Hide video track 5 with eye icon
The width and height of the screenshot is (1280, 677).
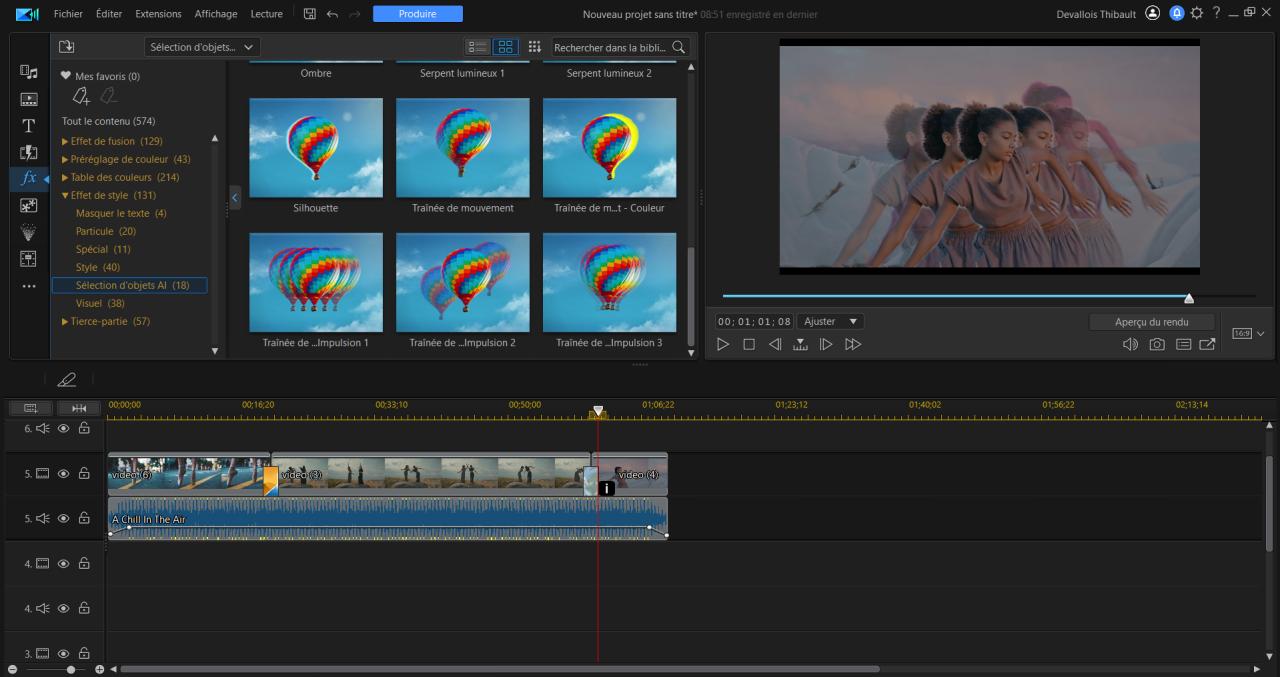[x=63, y=474]
